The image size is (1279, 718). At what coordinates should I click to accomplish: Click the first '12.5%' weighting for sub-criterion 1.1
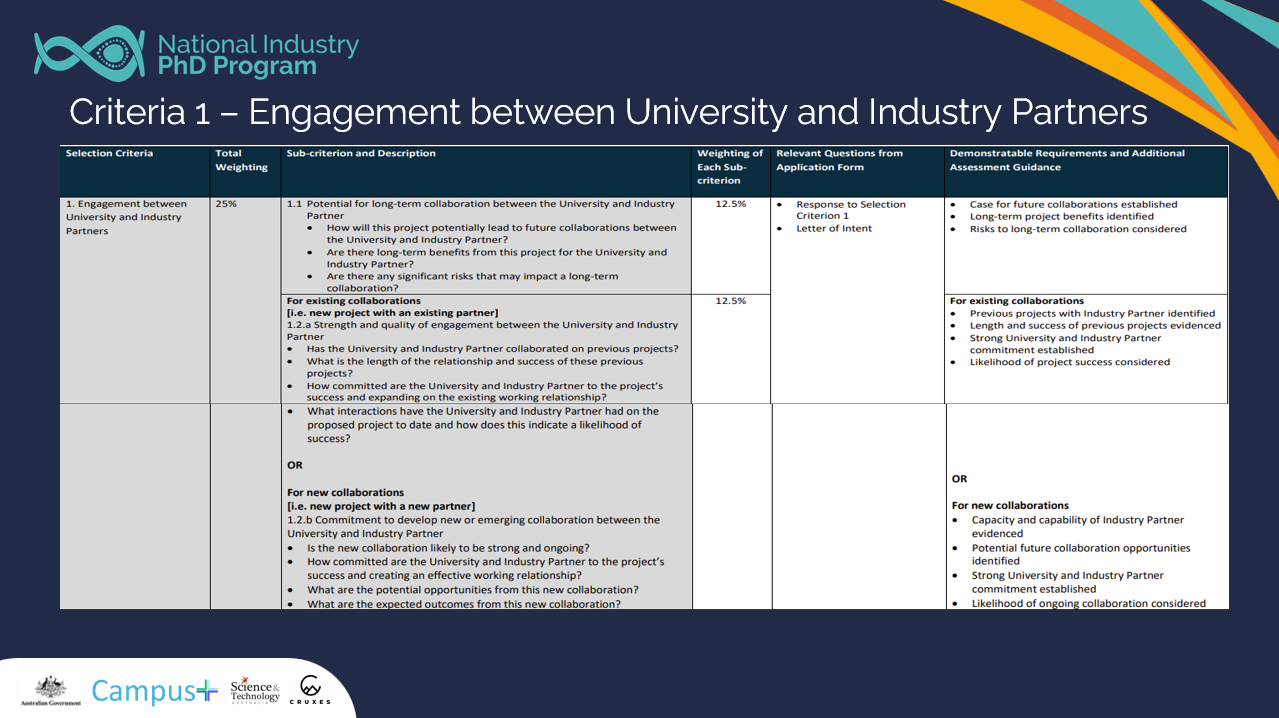730,204
